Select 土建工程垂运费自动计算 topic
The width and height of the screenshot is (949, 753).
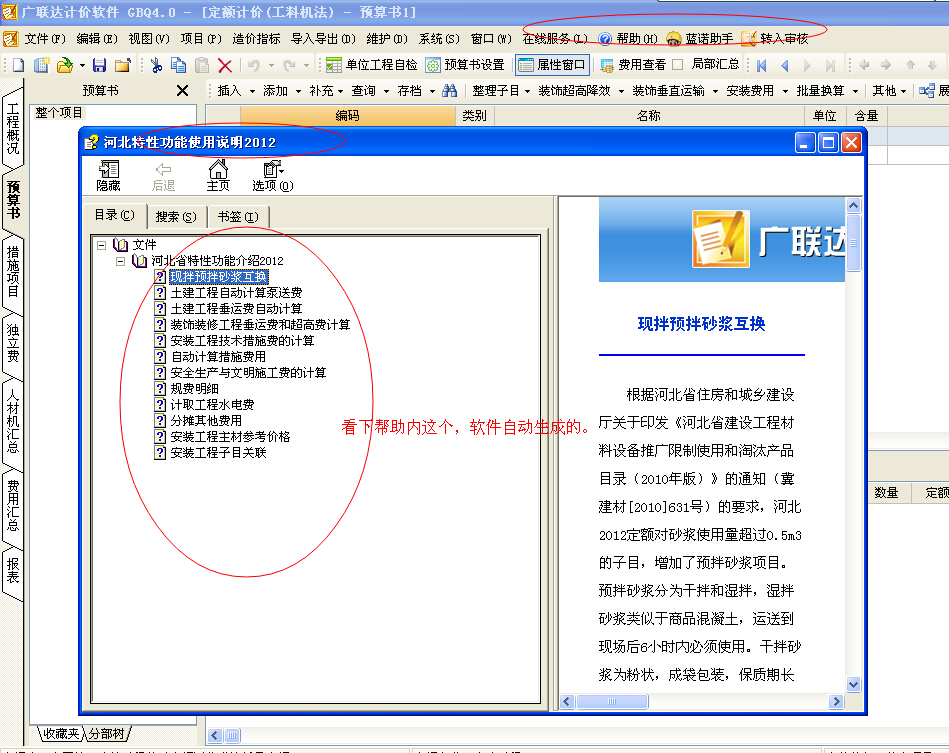click(236, 309)
